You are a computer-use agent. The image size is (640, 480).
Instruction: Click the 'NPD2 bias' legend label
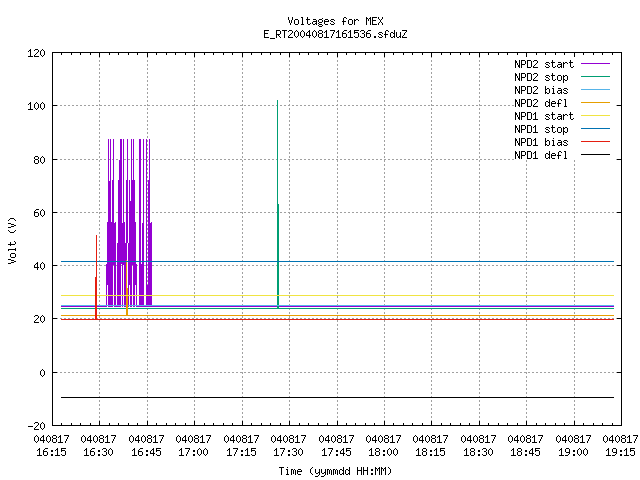(541, 90)
